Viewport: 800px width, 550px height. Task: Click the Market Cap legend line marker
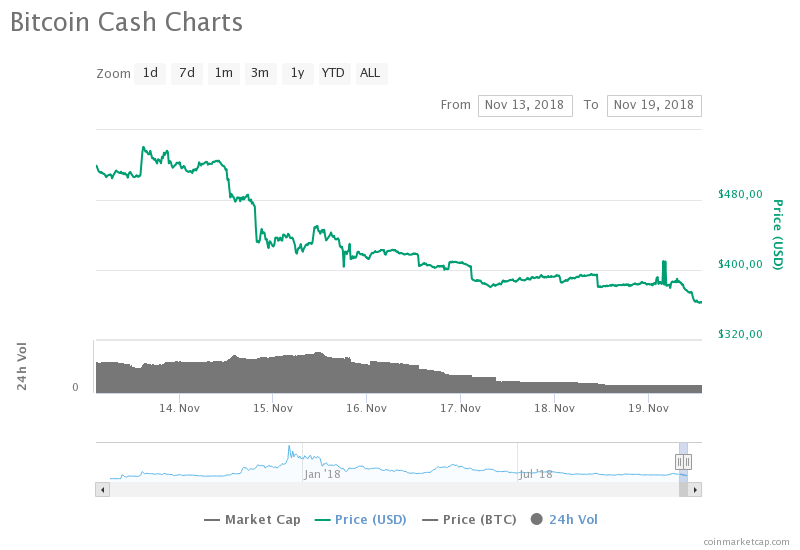point(211,520)
